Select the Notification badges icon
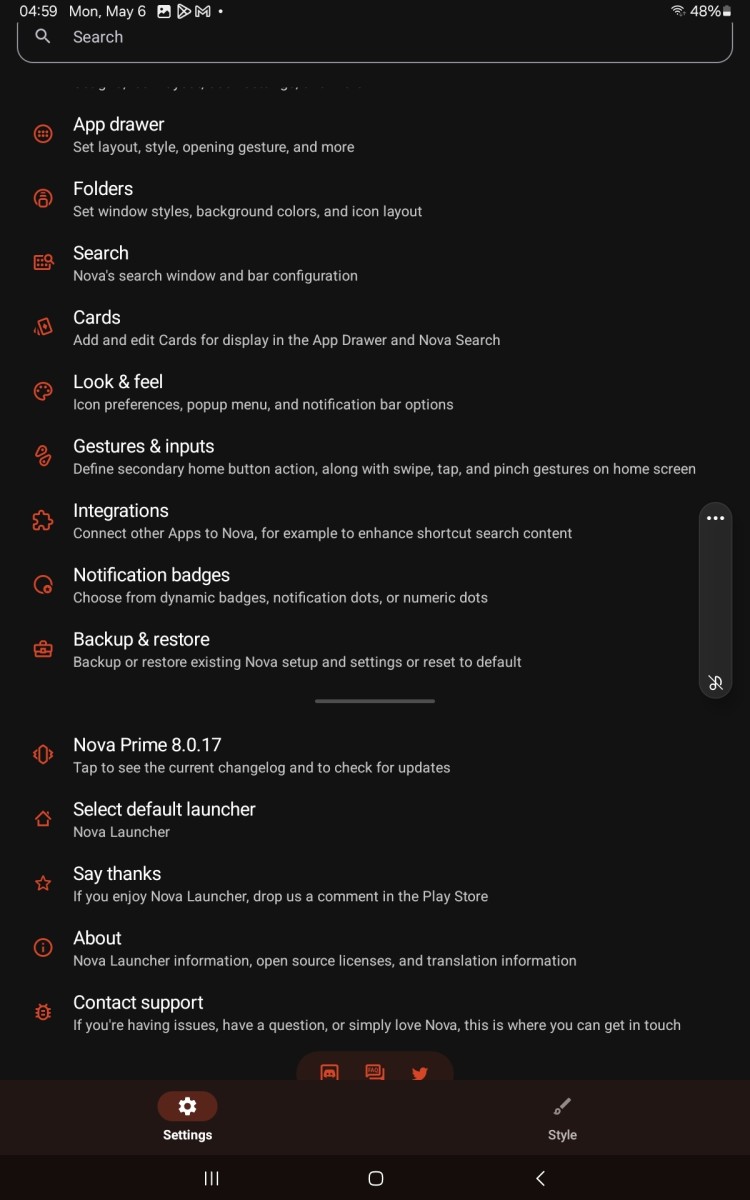Image resolution: width=750 pixels, height=1200 pixels. coord(42,584)
